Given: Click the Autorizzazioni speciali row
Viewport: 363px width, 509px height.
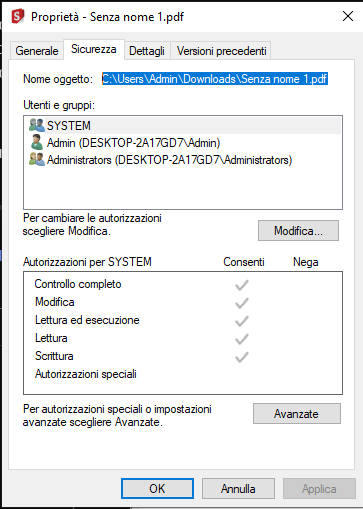Looking at the screenshot, I should pyautogui.click(x=183, y=374).
